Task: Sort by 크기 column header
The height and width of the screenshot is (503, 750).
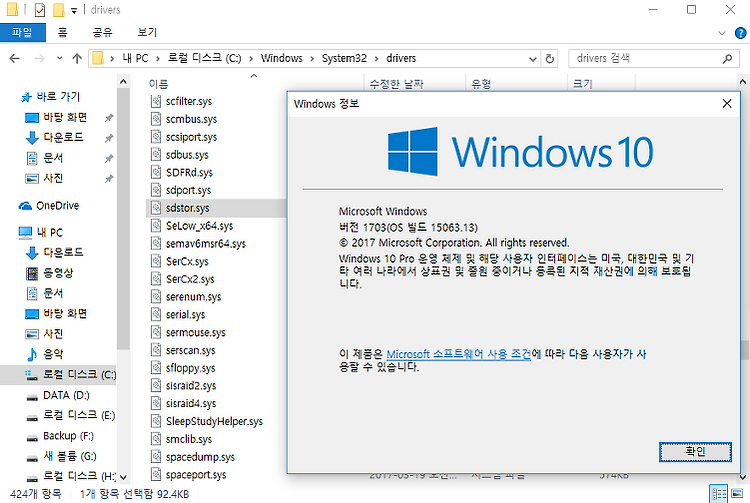Action: (583, 84)
